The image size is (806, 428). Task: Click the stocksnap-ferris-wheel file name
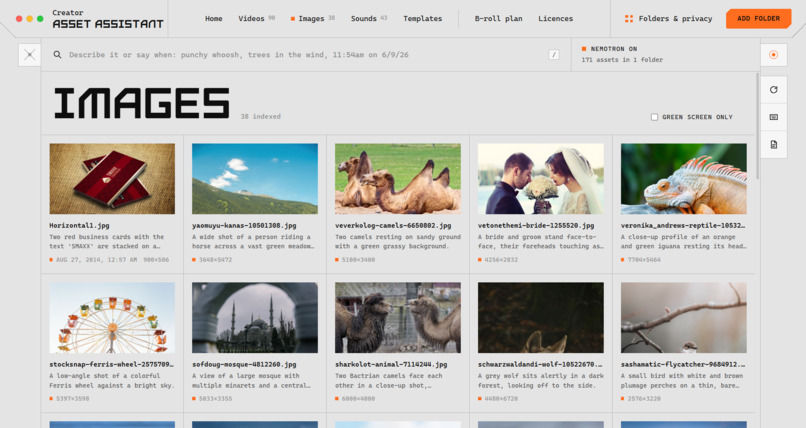[112, 364]
